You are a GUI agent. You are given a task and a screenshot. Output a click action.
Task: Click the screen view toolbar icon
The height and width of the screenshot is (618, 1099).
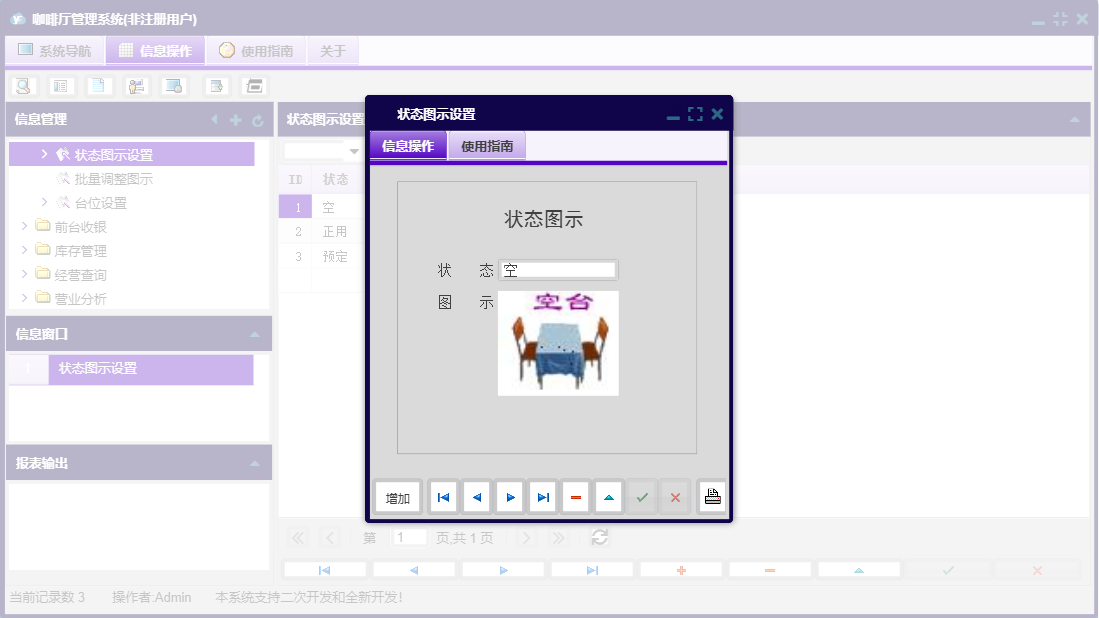click(173, 85)
